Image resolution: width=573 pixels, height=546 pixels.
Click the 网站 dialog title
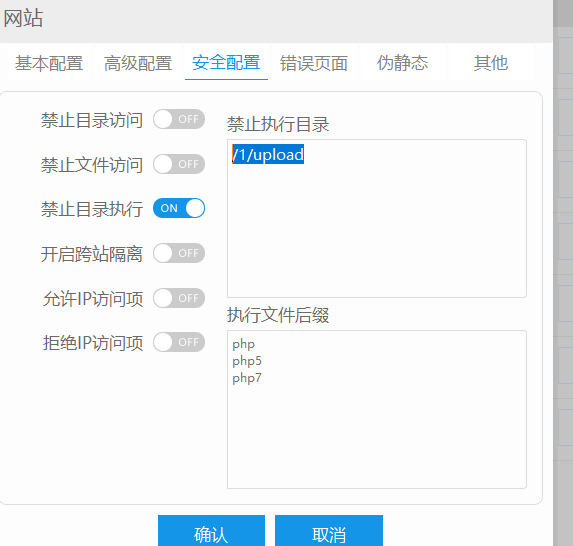point(23,18)
